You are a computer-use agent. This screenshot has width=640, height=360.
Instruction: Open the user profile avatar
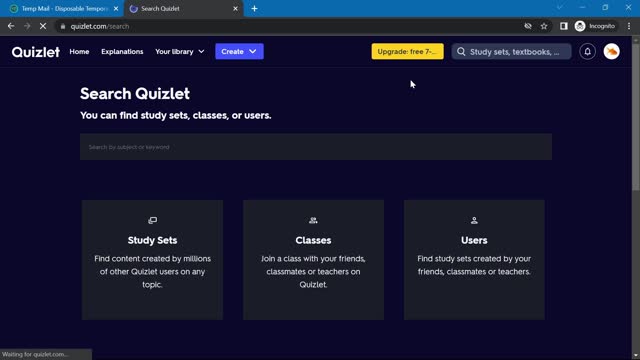click(611, 52)
